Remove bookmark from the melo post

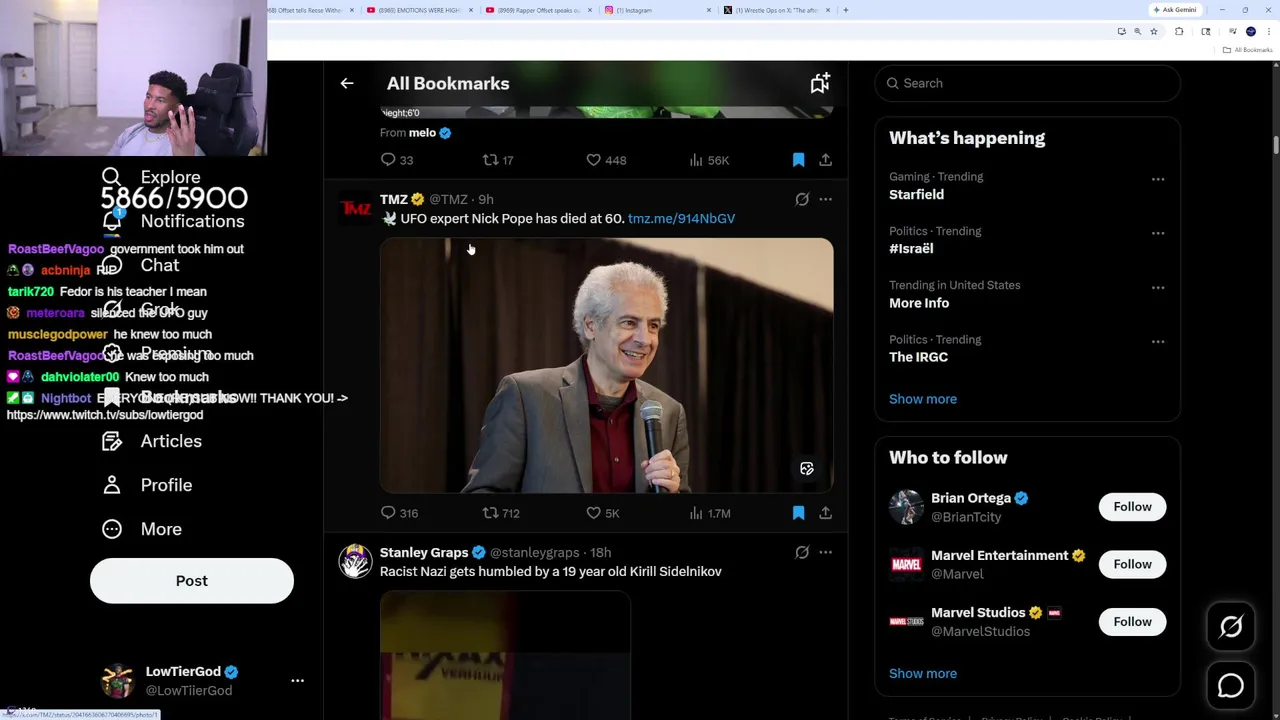(798, 160)
